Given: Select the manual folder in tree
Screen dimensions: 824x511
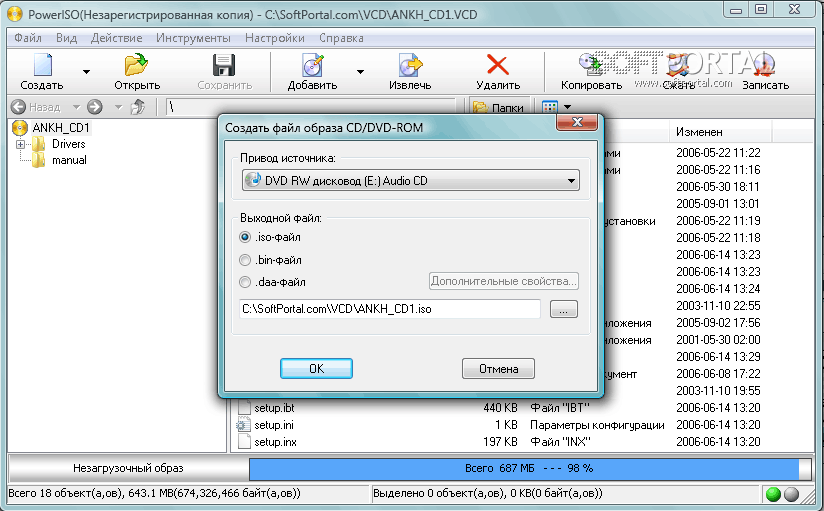Looking at the screenshot, I should point(69,160).
